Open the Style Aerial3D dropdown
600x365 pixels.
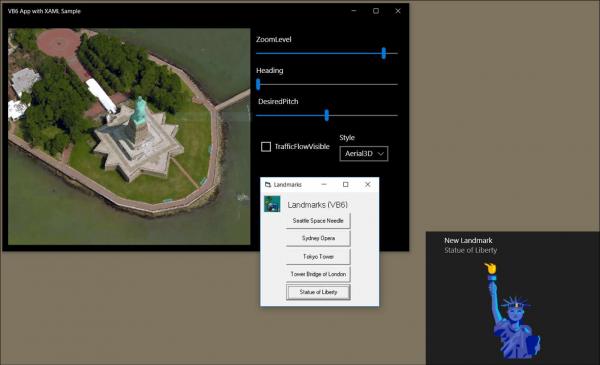pos(364,153)
